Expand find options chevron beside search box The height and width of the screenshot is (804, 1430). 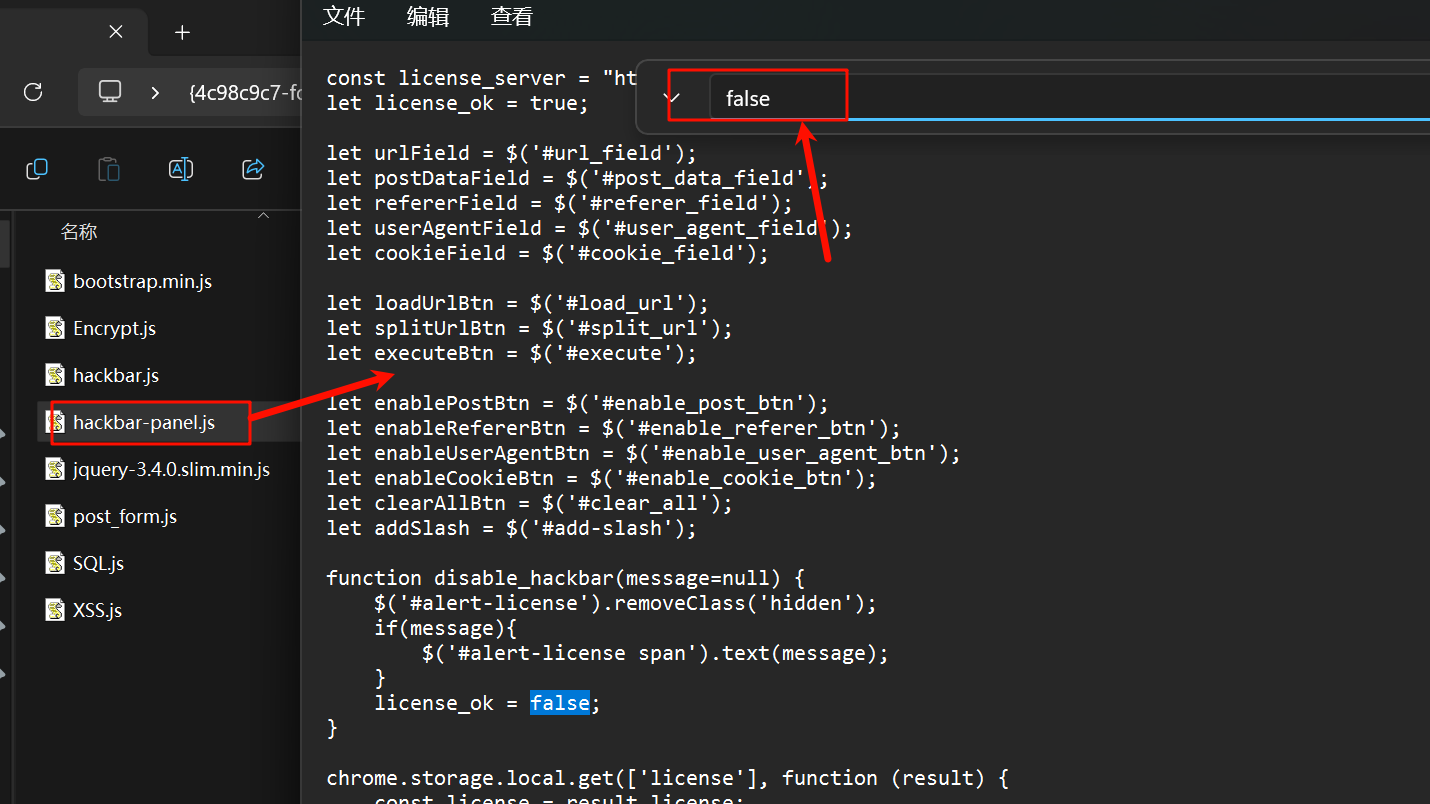pyautogui.click(x=673, y=98)
